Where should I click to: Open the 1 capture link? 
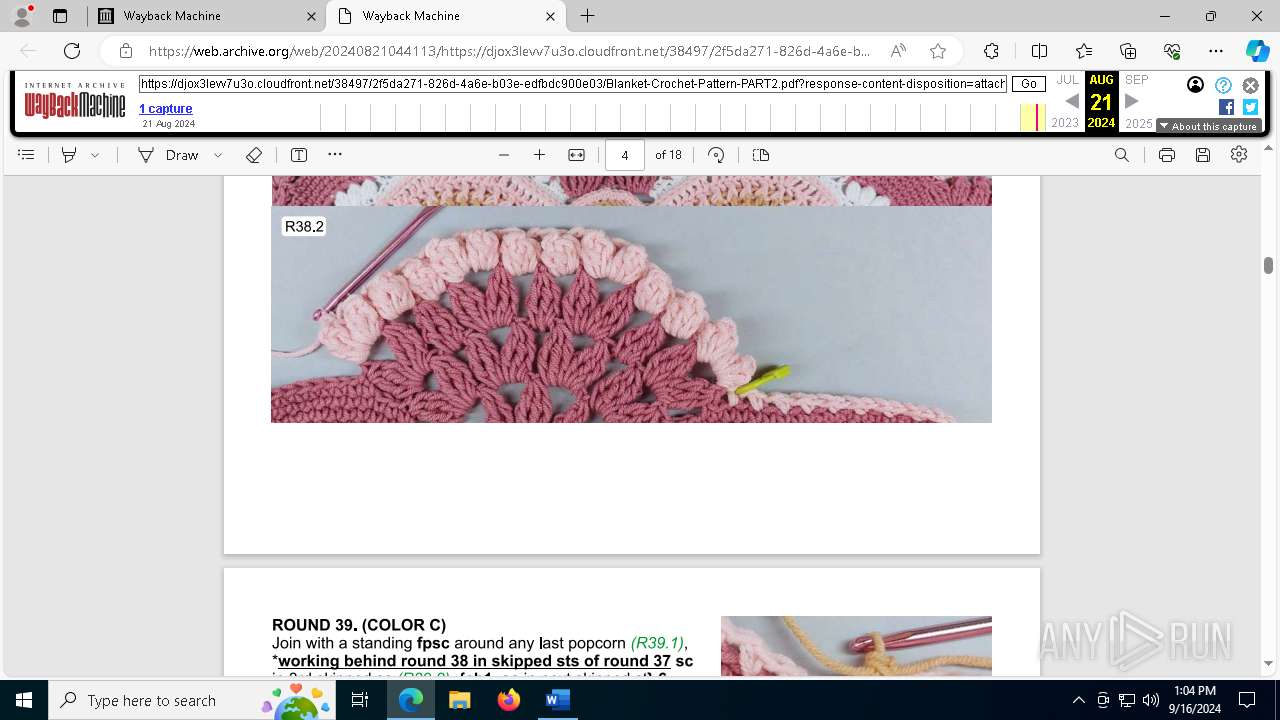click(166, 108)
